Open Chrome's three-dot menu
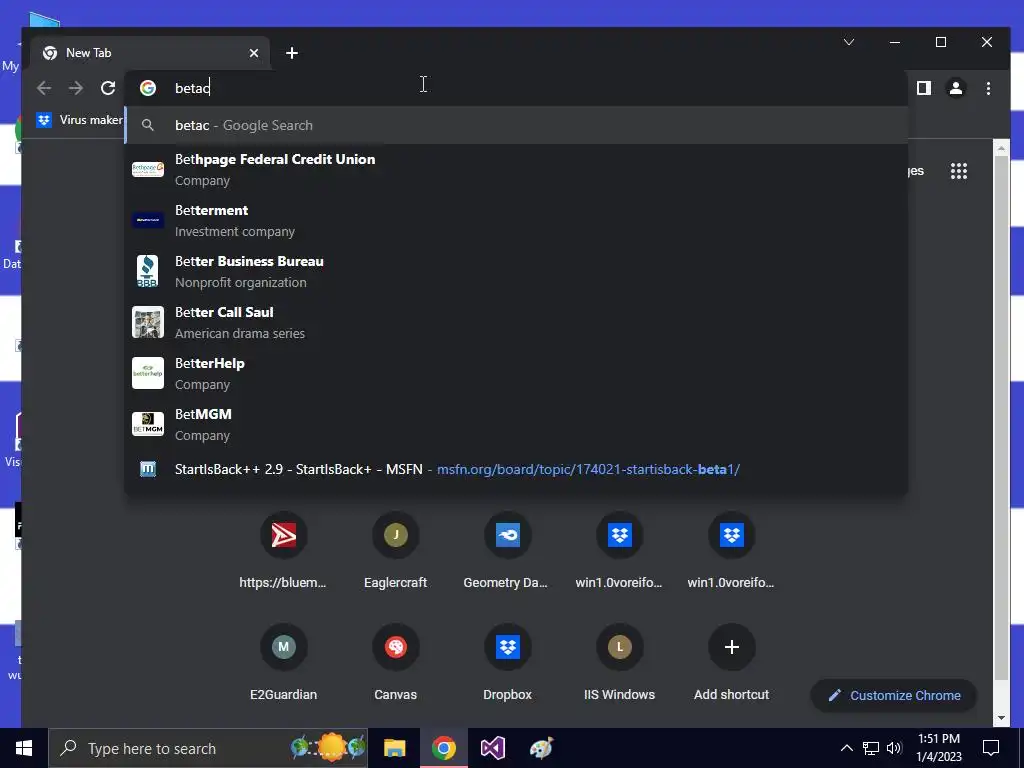Viewport: 1024px width, 768px height. pyautogui.click(x=988, y=88)
